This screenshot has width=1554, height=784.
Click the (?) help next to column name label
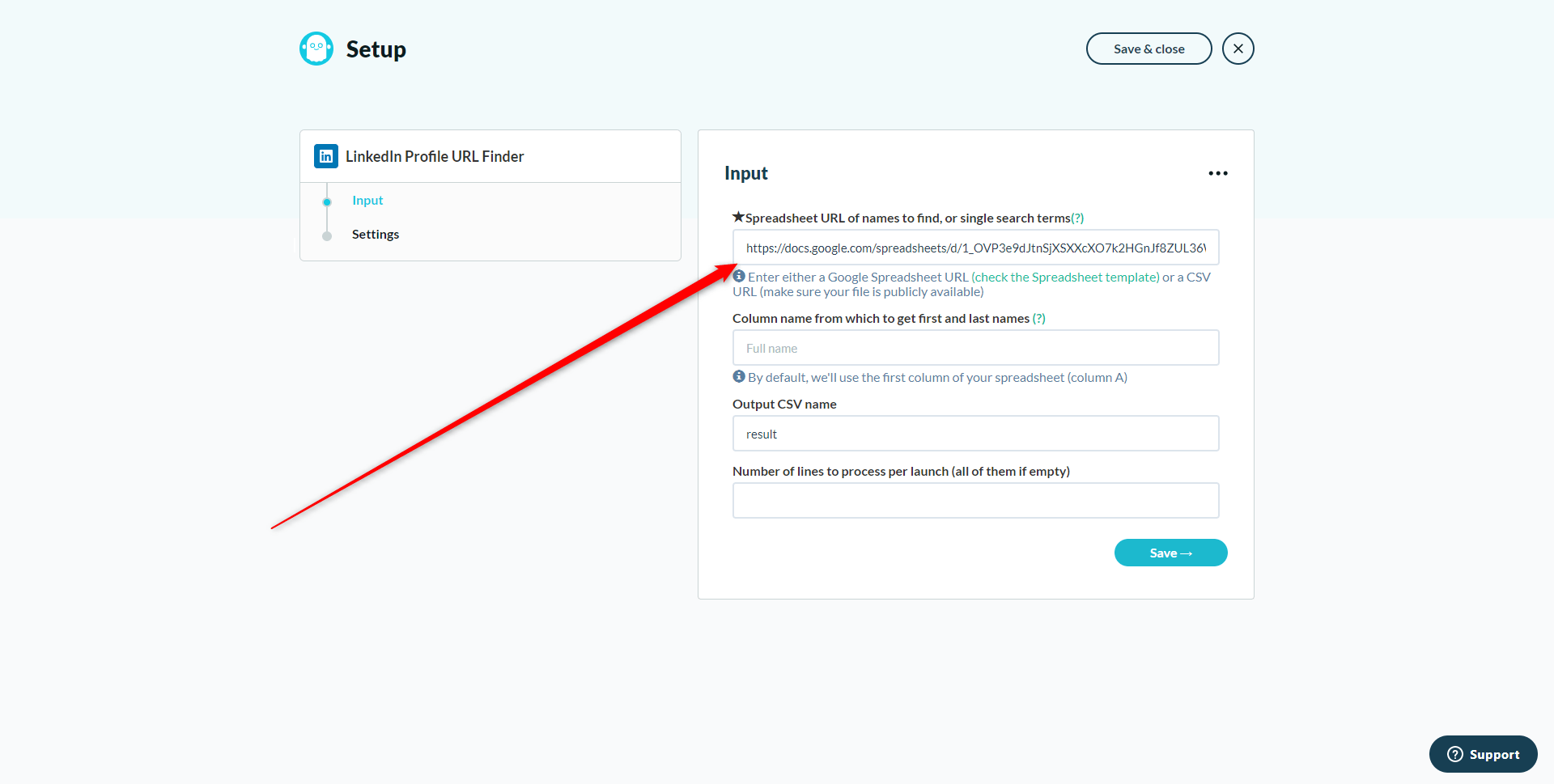coord(1039,318)
